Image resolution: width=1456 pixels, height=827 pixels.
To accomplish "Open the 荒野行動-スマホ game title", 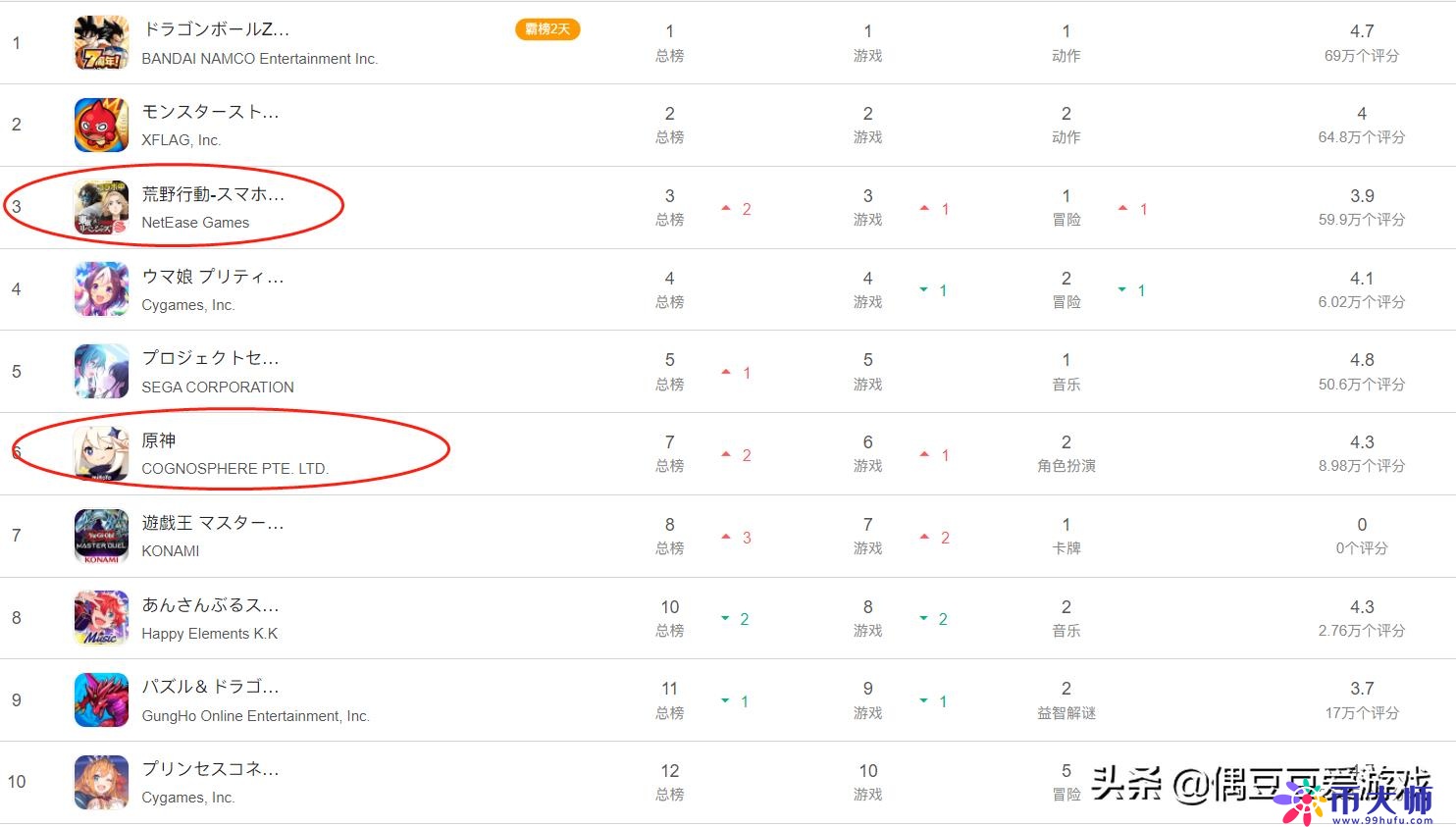I will [x=213, y=194].
